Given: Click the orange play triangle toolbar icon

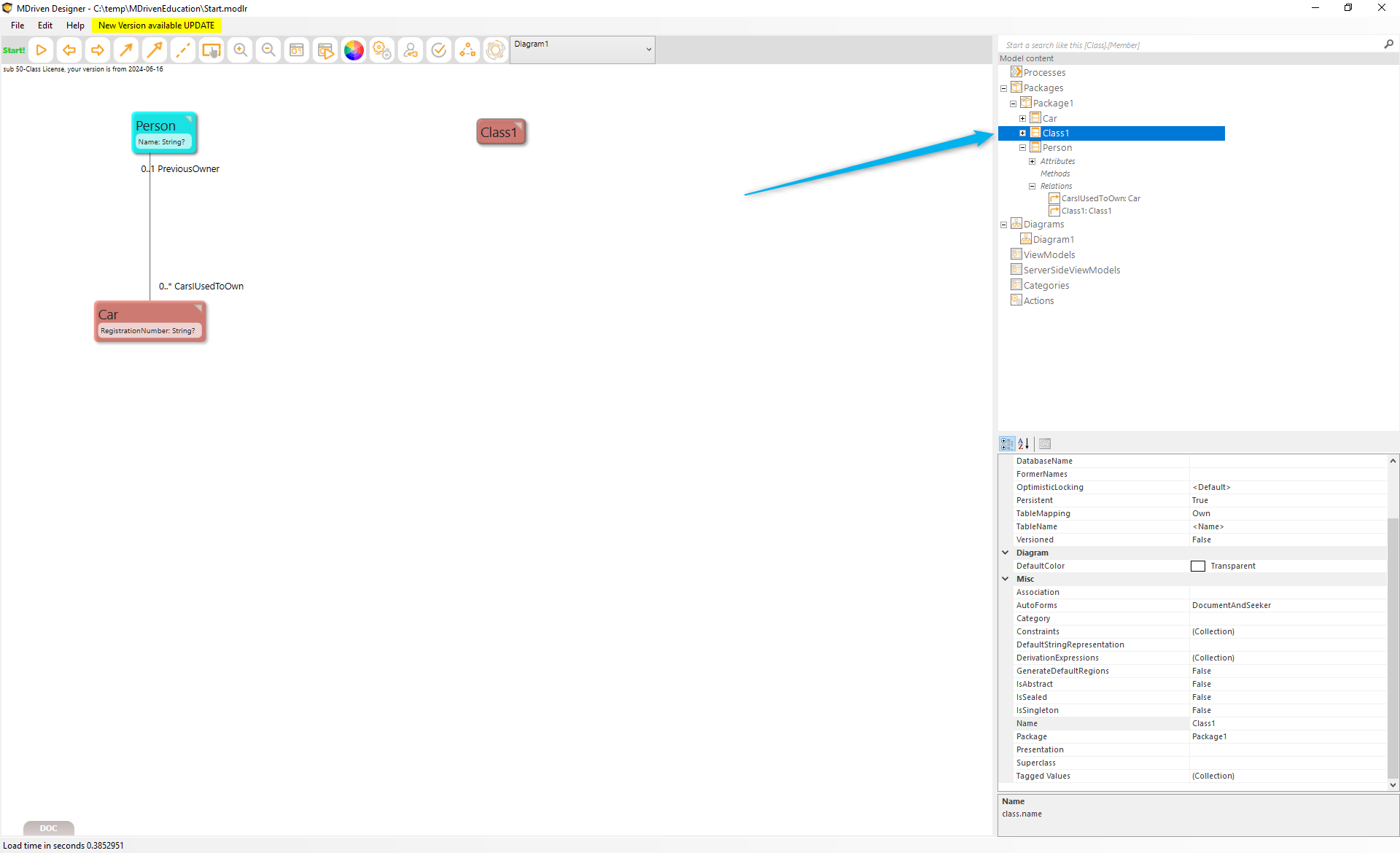Looking at the screenshot, I should pos(42,50).
